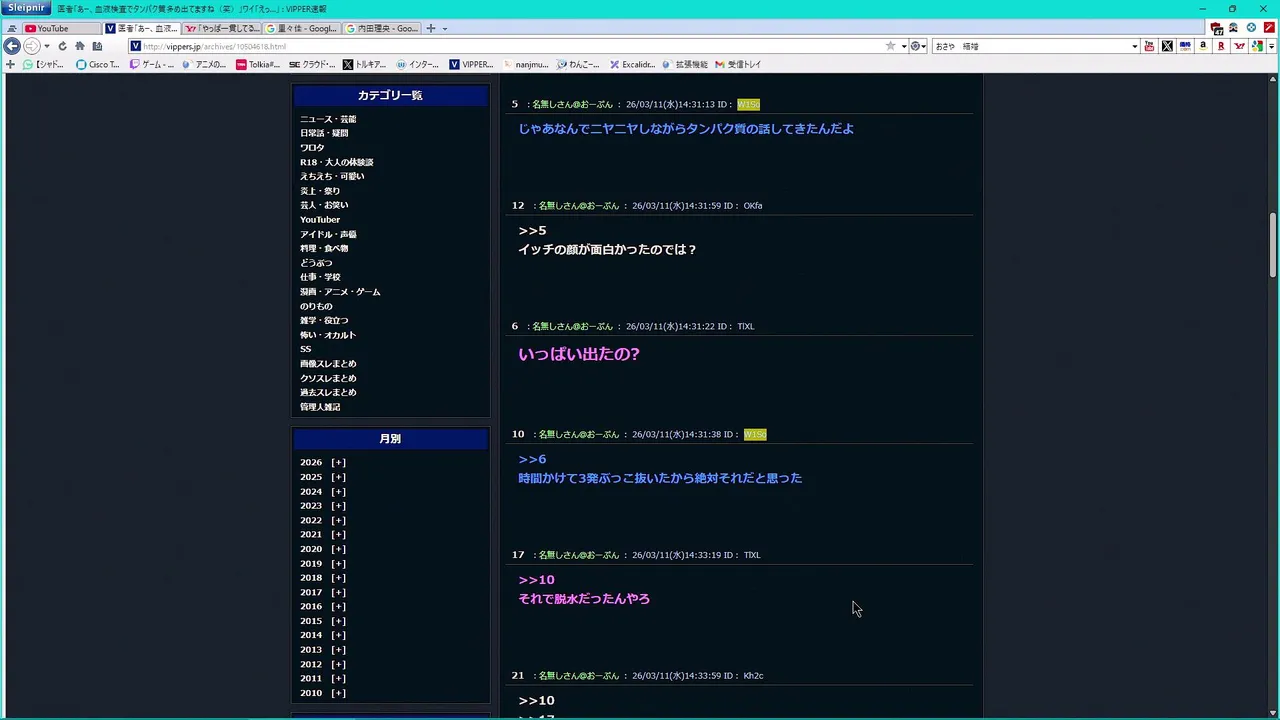Open the search engines overflow dropdown
Screen dimensions: 1280x720
point(1271,46)
